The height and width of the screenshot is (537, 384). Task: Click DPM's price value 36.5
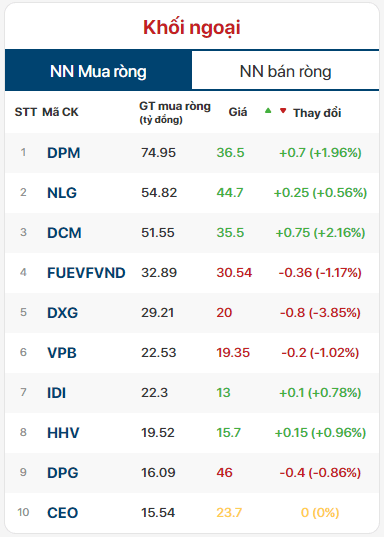click(231, 153)
